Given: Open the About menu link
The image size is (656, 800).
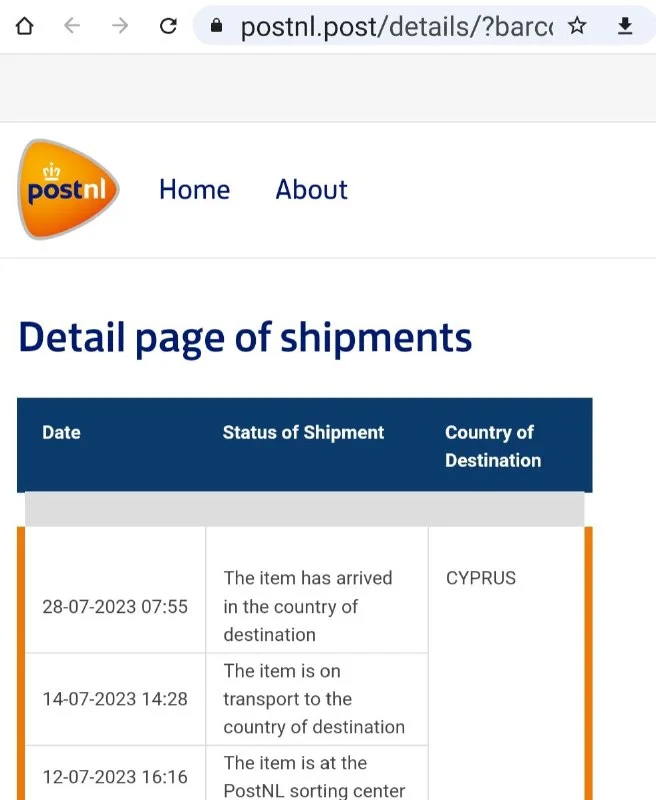Looking at the screenshot, I should pos(311,190).
